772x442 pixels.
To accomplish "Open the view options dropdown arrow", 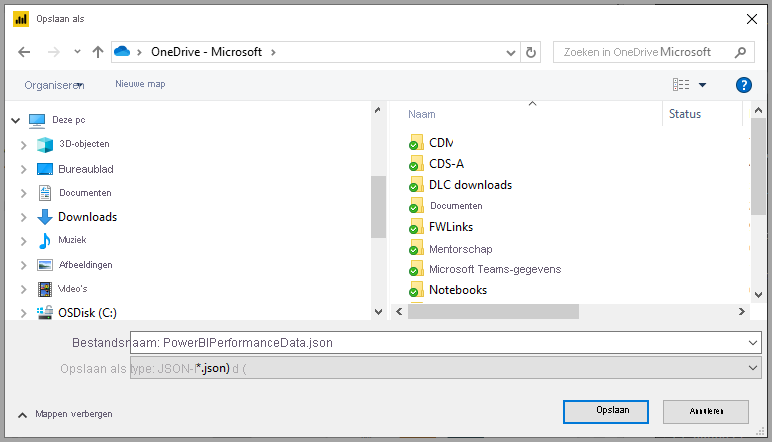I will [703, 85].
